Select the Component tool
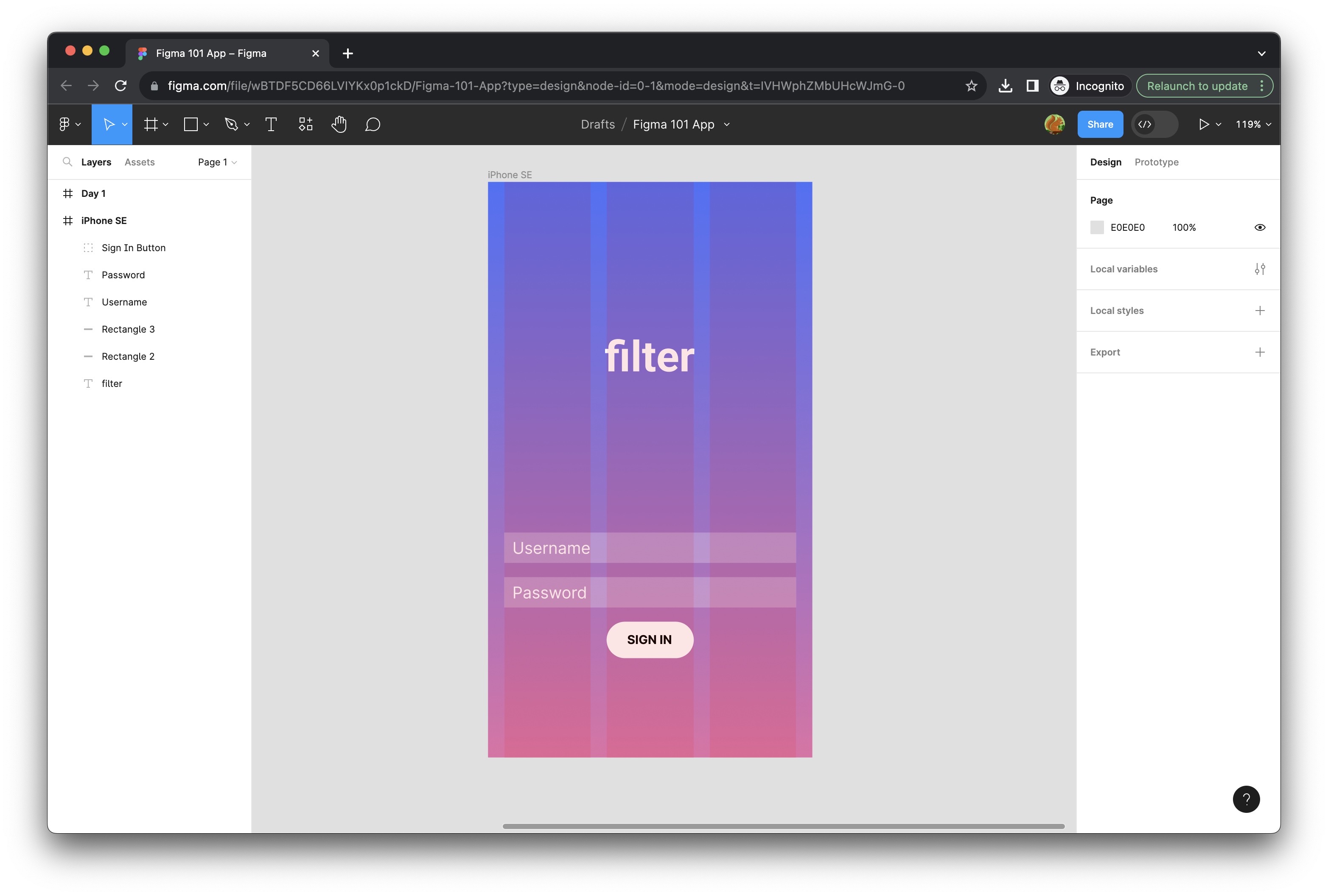This screenshot has width=1328, height=896. point(306,124)
